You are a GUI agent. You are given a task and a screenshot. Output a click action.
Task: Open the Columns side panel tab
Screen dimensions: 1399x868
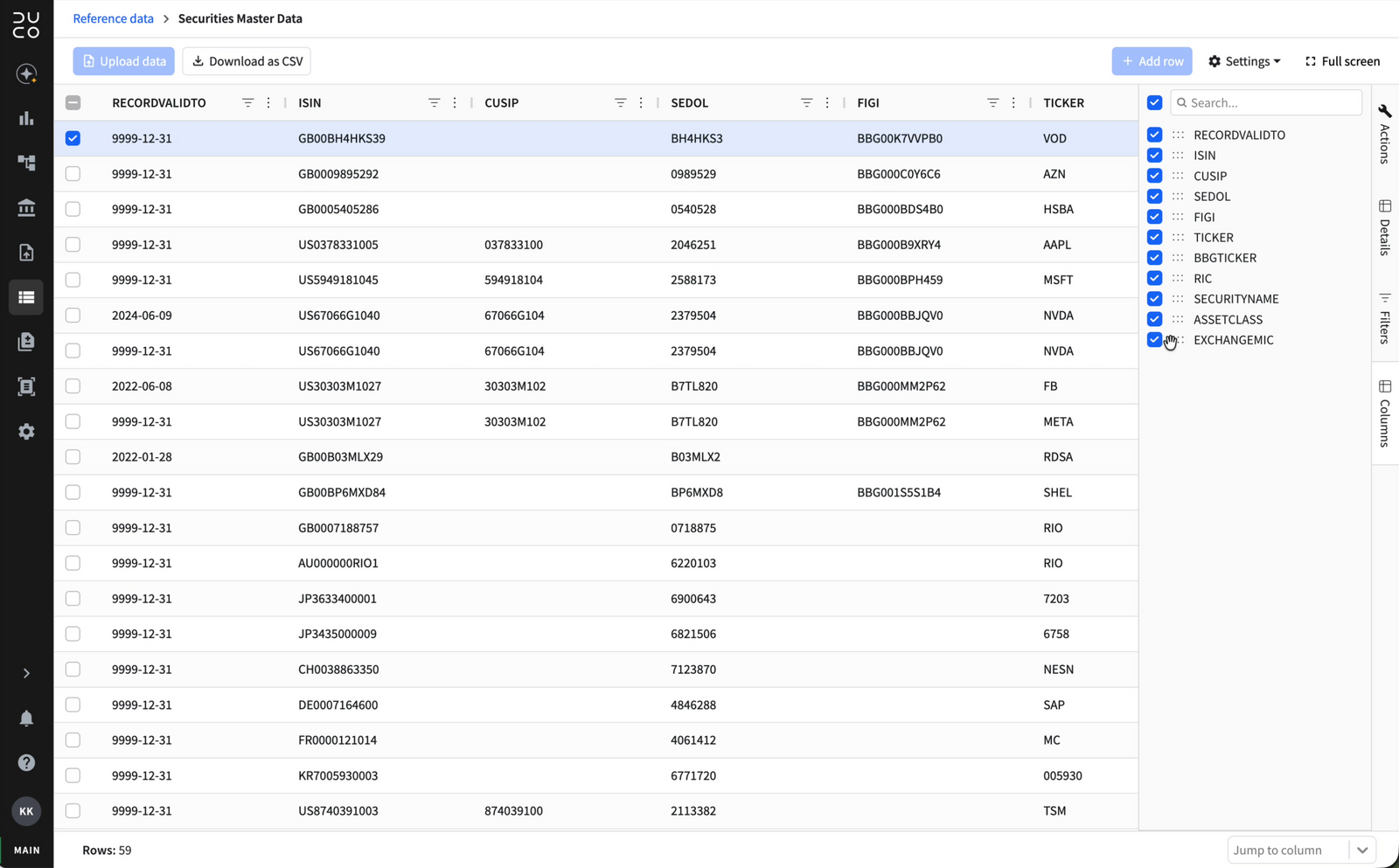coord(1385,413)
